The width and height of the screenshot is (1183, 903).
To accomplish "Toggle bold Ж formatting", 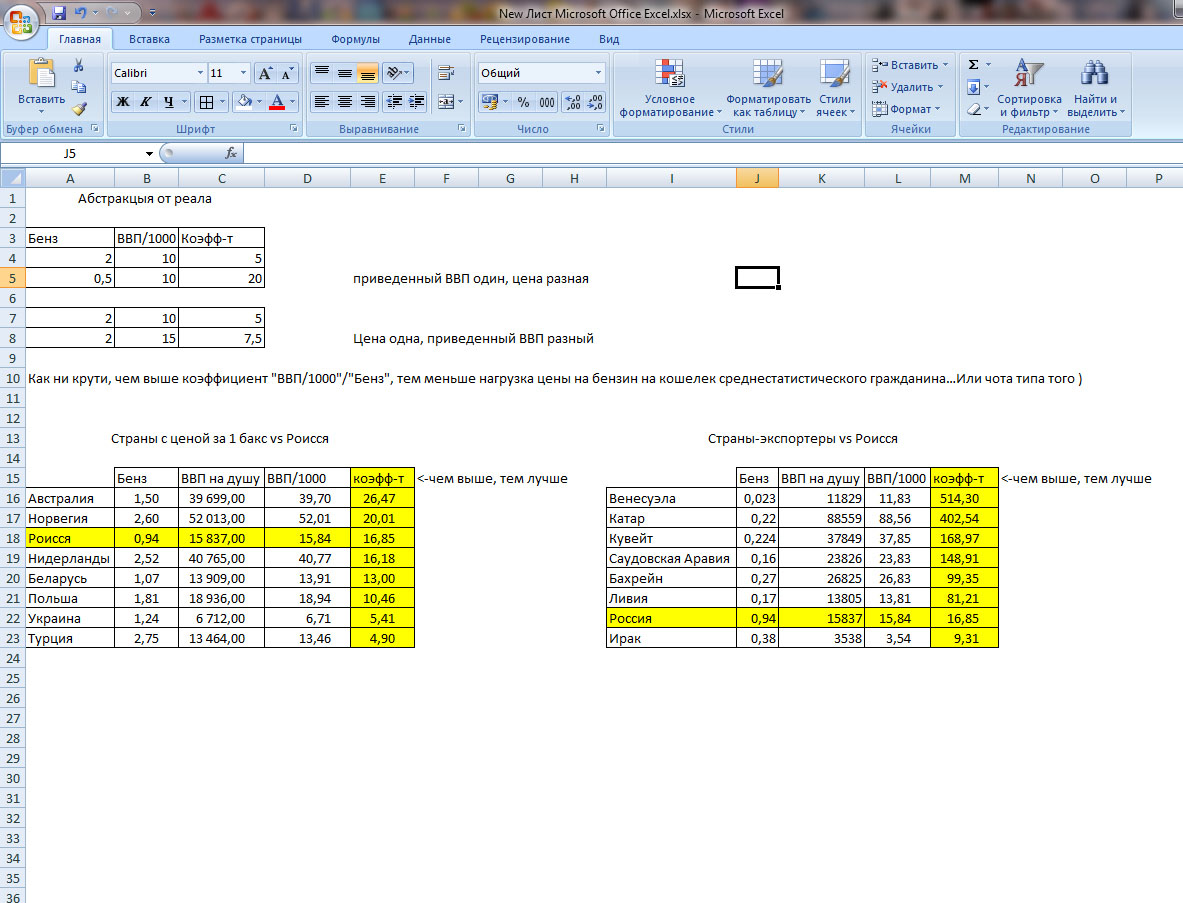I will [x=123, y=102].
